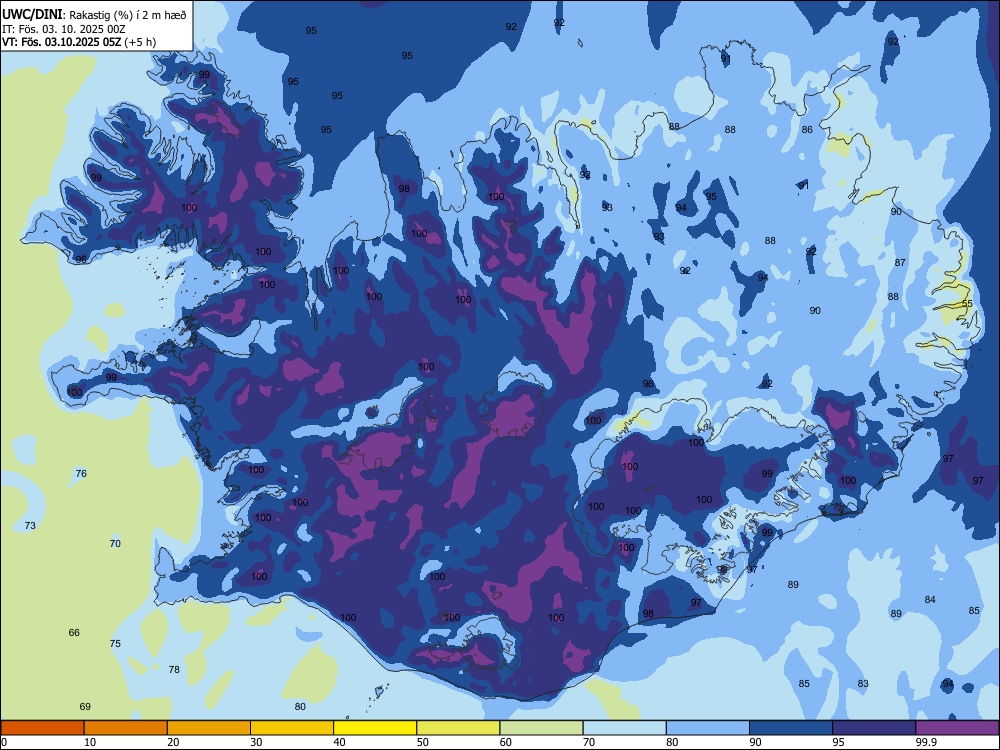Click the map humidity value '78'

point(174,670)
